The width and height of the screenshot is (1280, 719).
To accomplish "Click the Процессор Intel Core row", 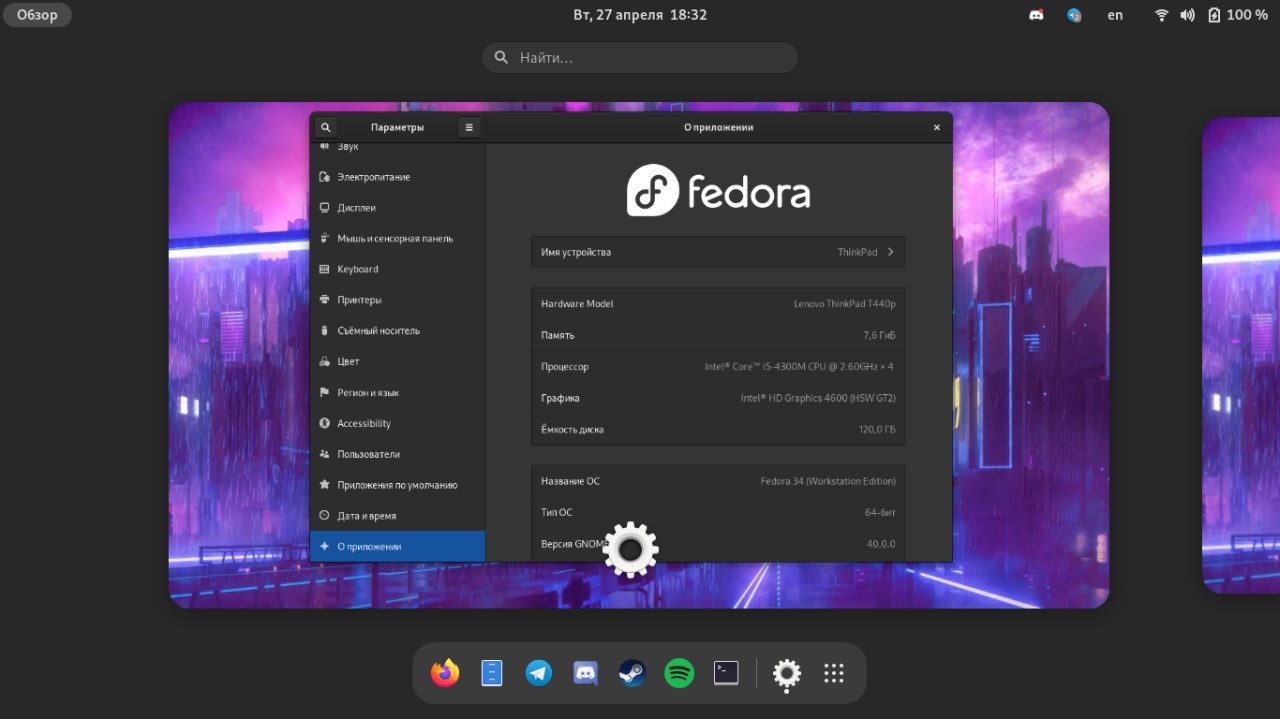I will click(718, 366).
